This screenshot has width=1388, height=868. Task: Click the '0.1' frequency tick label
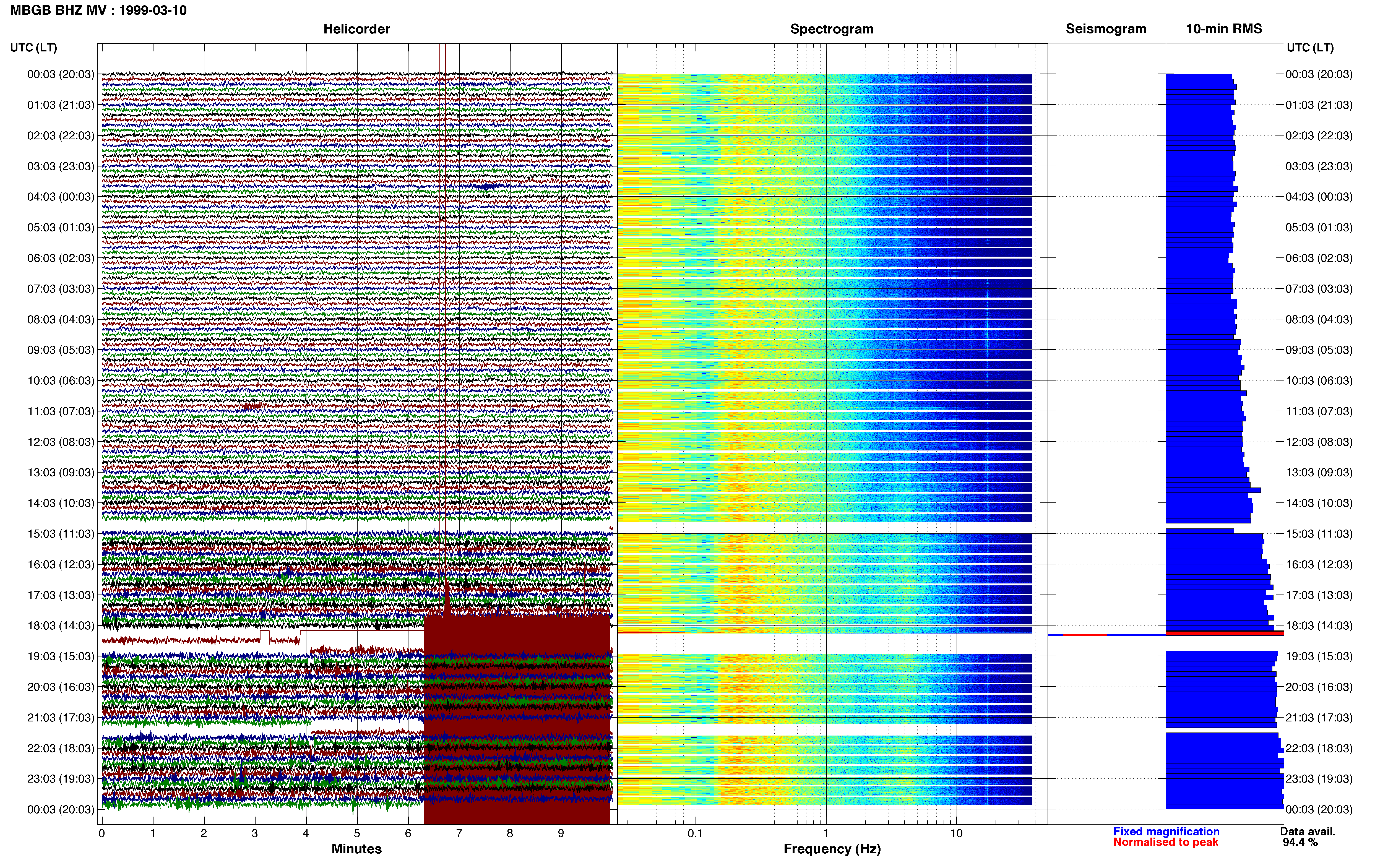pos(695,833)
